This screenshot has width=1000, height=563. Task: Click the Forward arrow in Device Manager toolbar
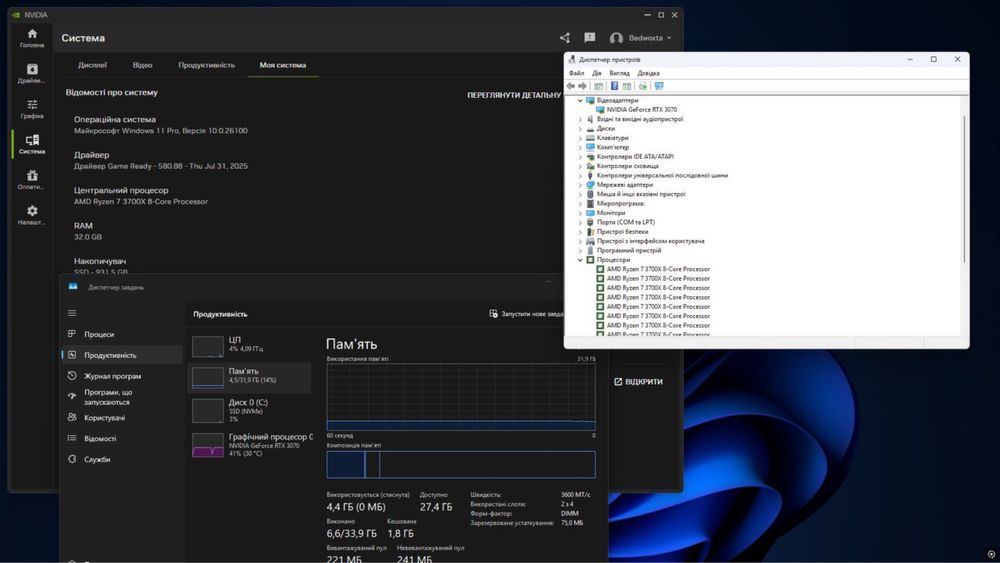[582, 86]
